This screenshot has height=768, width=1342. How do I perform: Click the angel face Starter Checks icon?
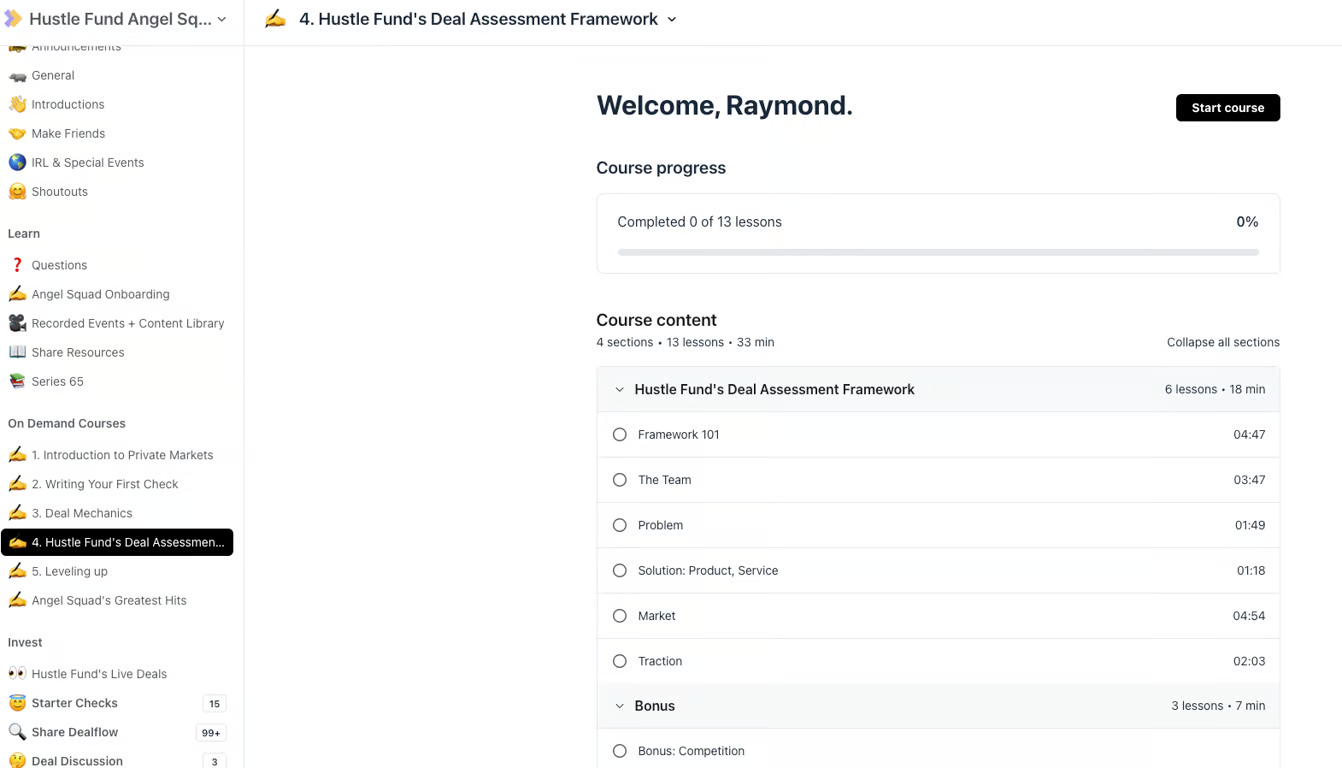point(17,703)
